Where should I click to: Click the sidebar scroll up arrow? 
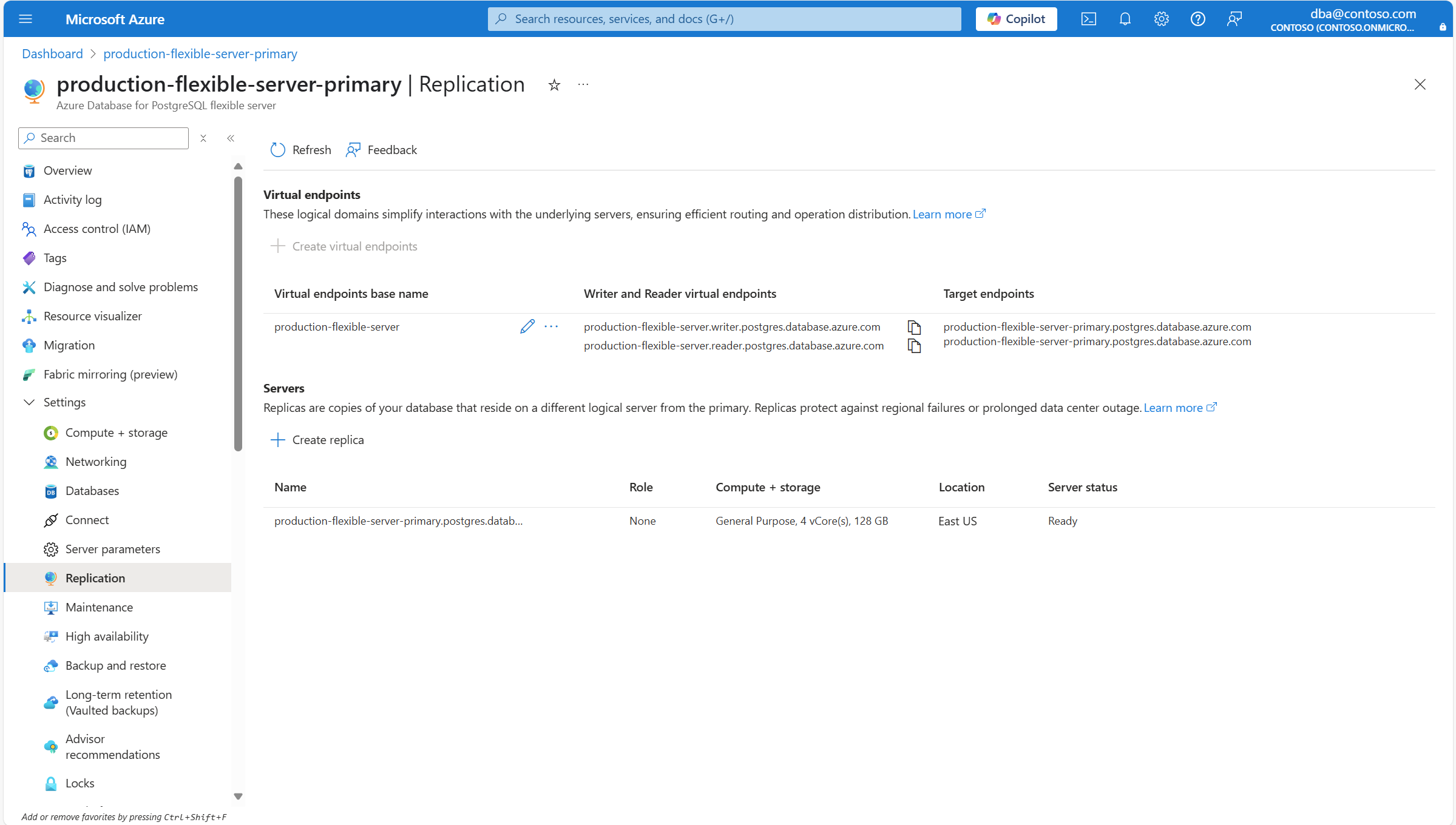pos(238,166)
